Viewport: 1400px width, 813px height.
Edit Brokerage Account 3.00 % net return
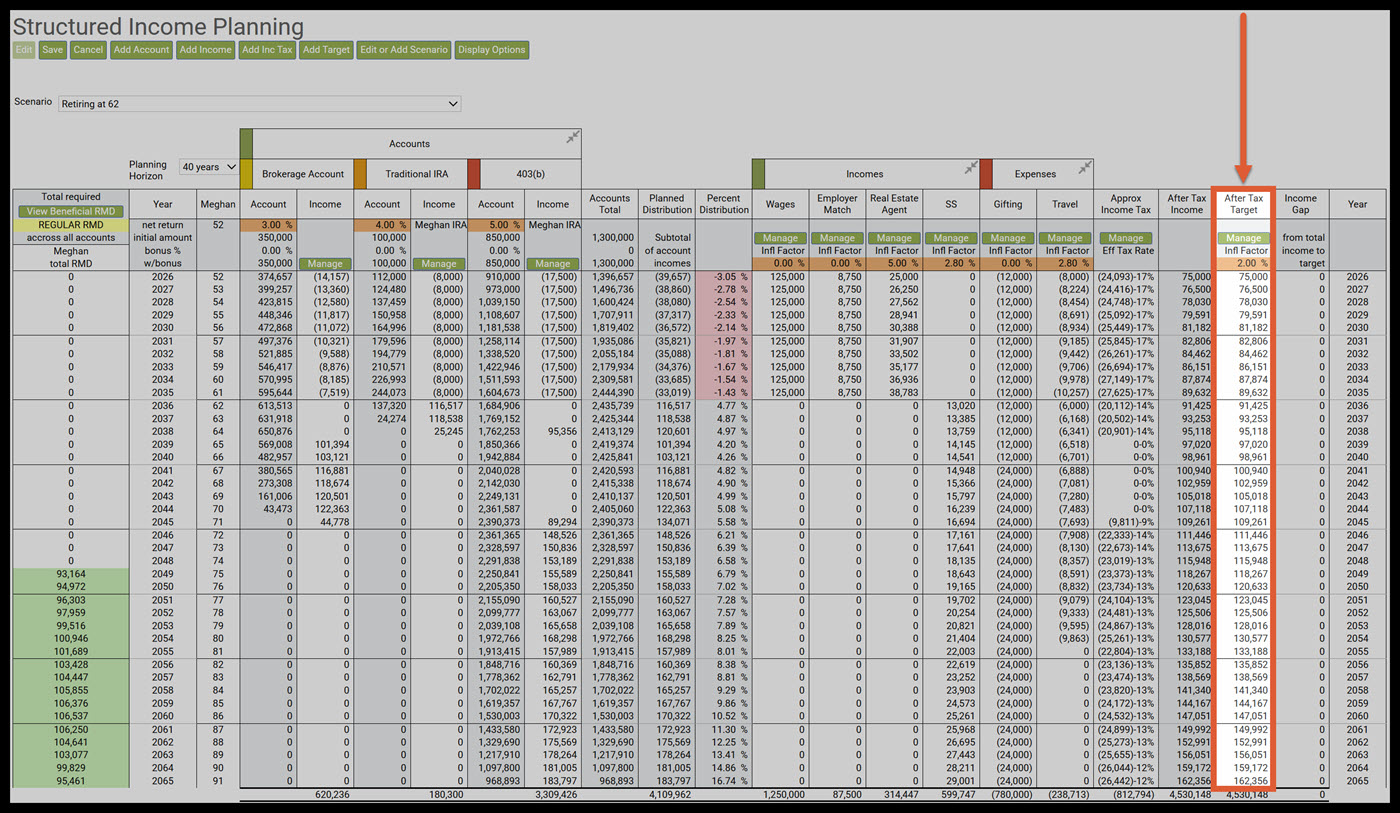pos(268,225)
